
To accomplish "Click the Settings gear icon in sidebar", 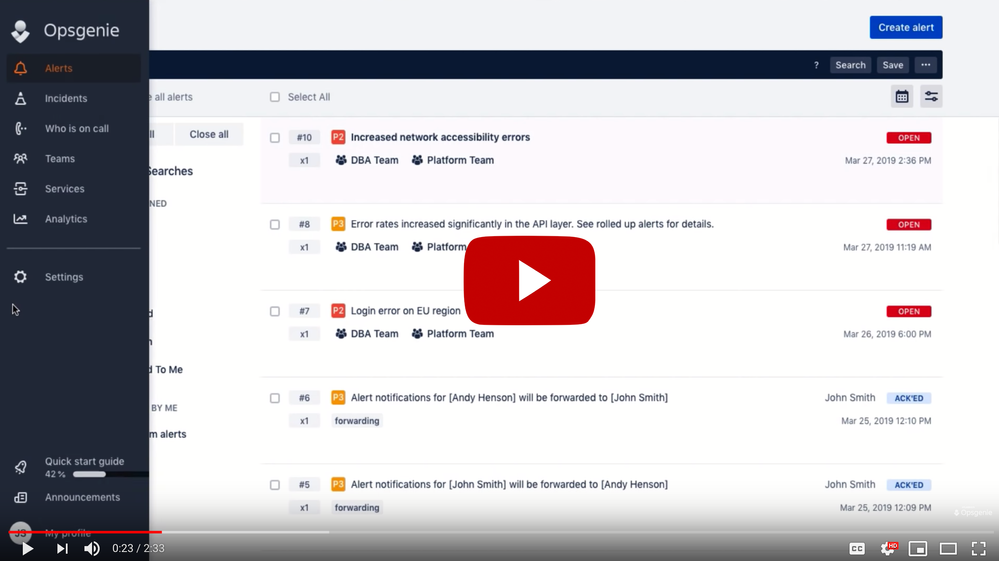I will point(20,277).
